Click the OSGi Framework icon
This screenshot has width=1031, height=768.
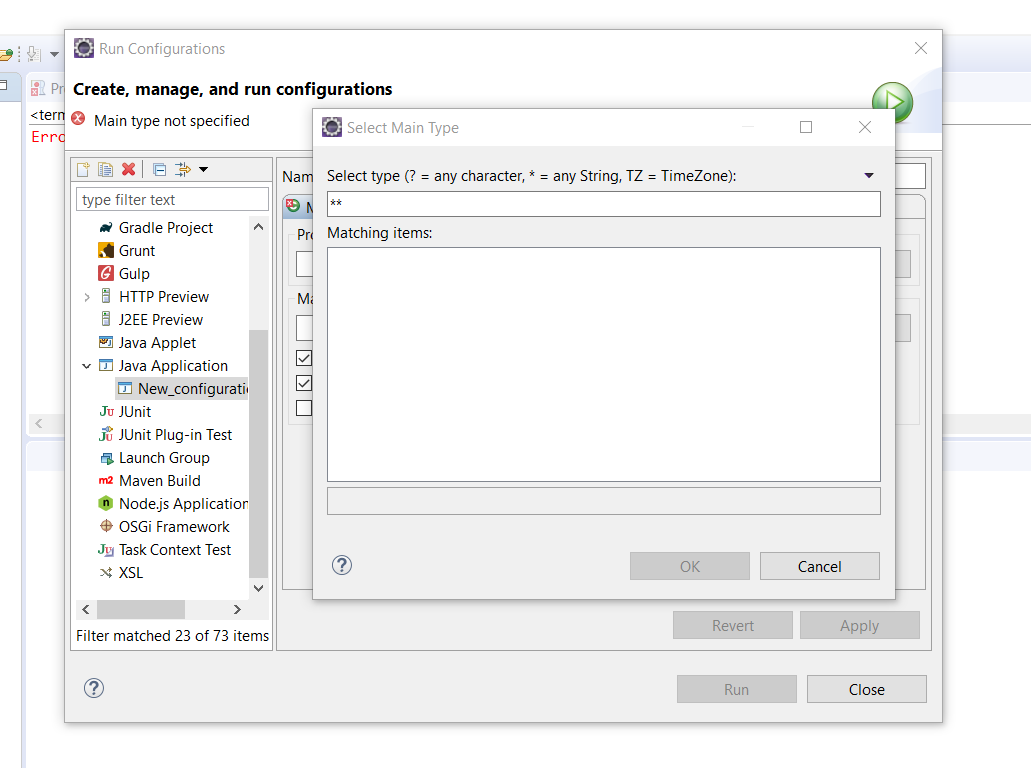(106, 526)
